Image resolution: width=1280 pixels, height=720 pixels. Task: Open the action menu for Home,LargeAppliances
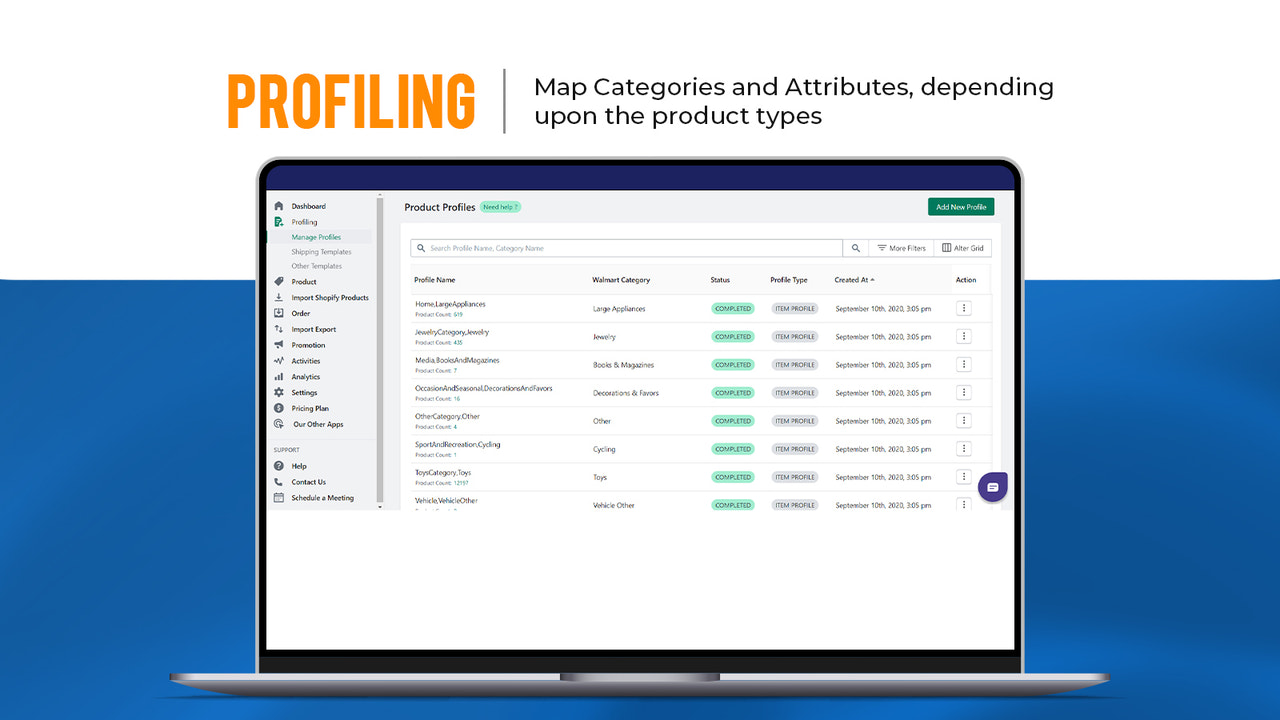[x=963, y=308]
